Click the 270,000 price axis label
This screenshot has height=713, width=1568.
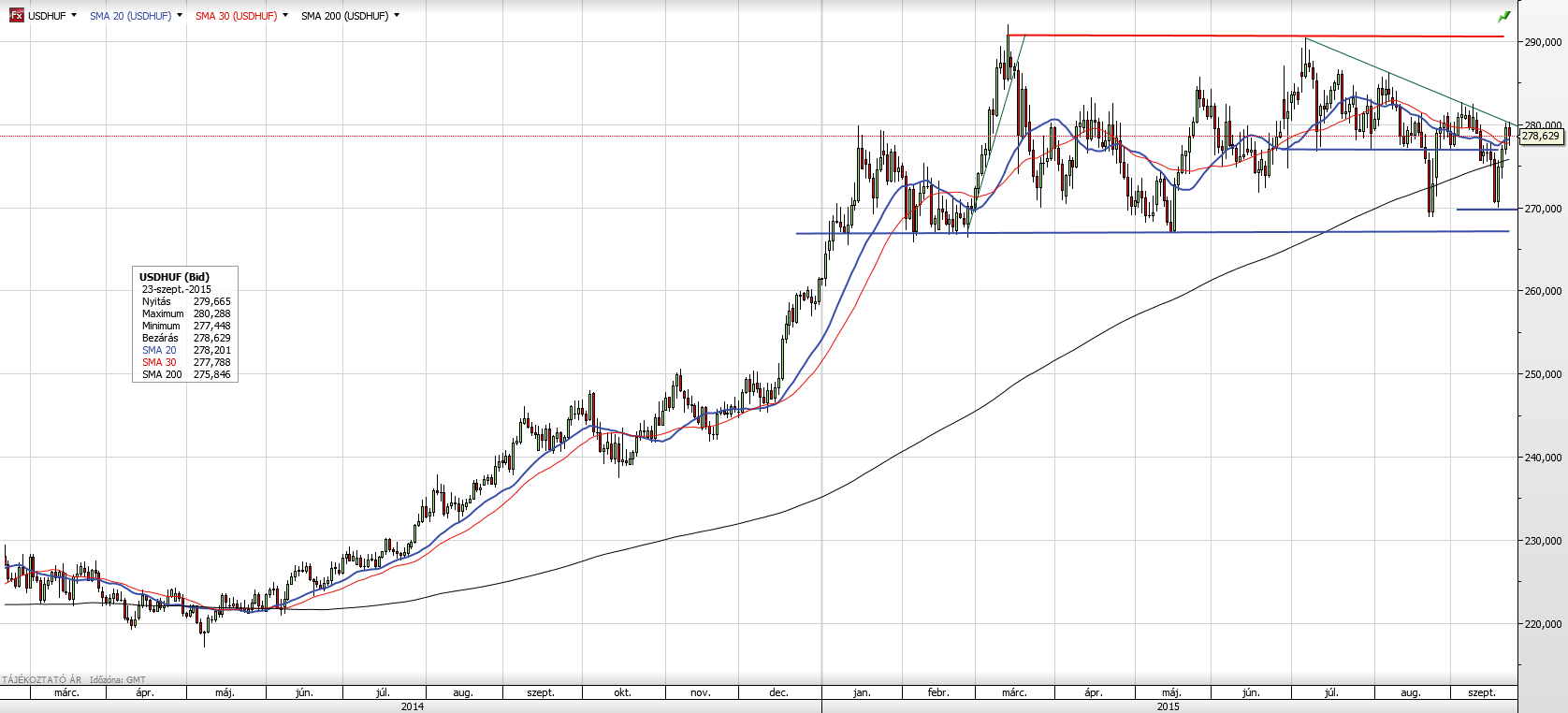(x=1543, y=209)
